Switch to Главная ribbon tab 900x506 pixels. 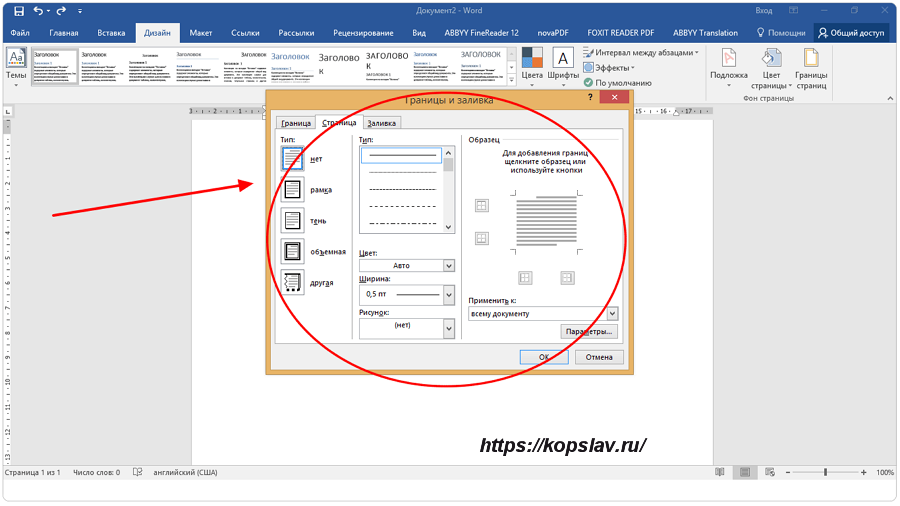64,33
